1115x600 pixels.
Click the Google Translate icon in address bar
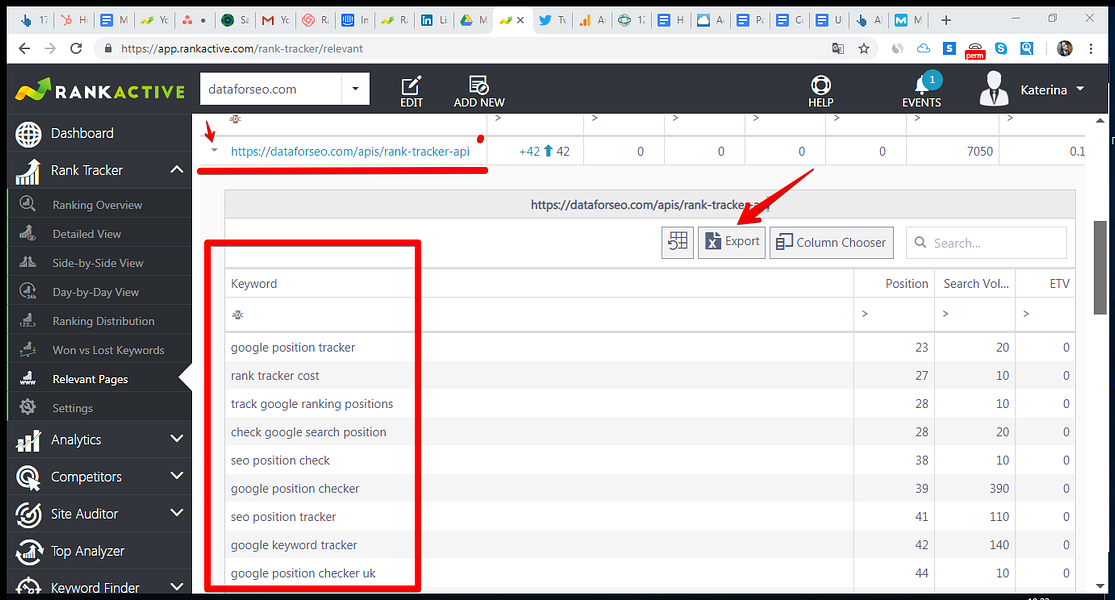pos(838,48)
